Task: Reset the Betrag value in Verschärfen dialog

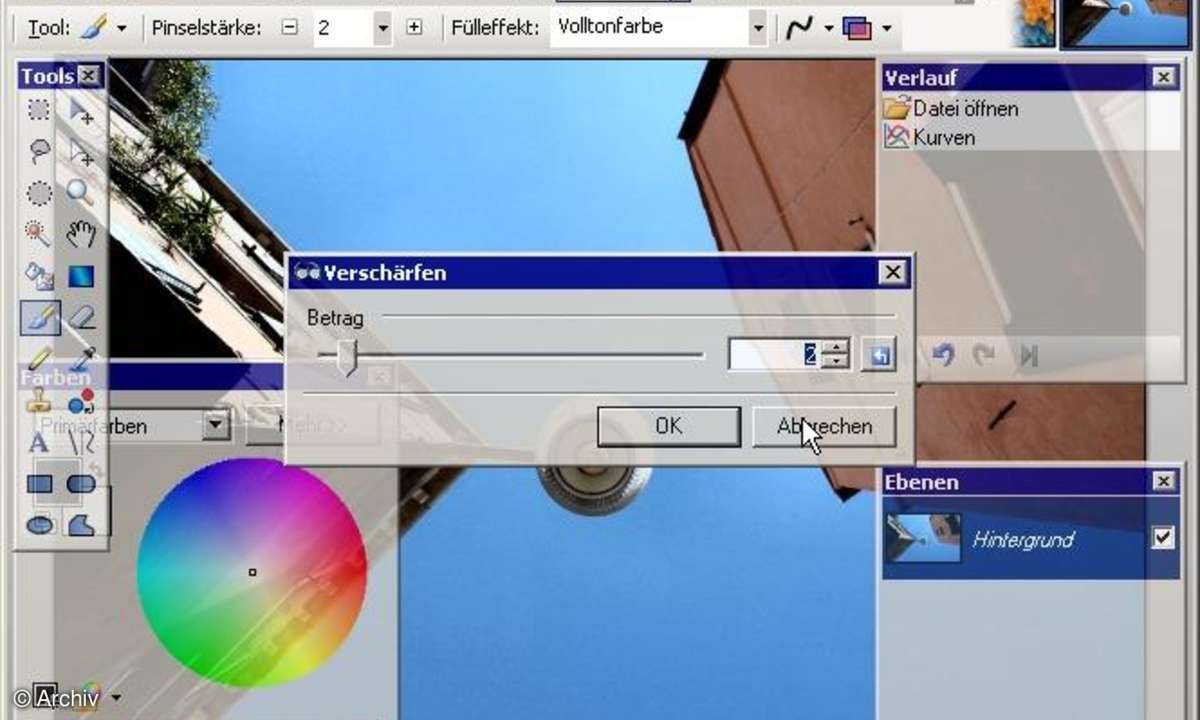Action: coord(878,355)
